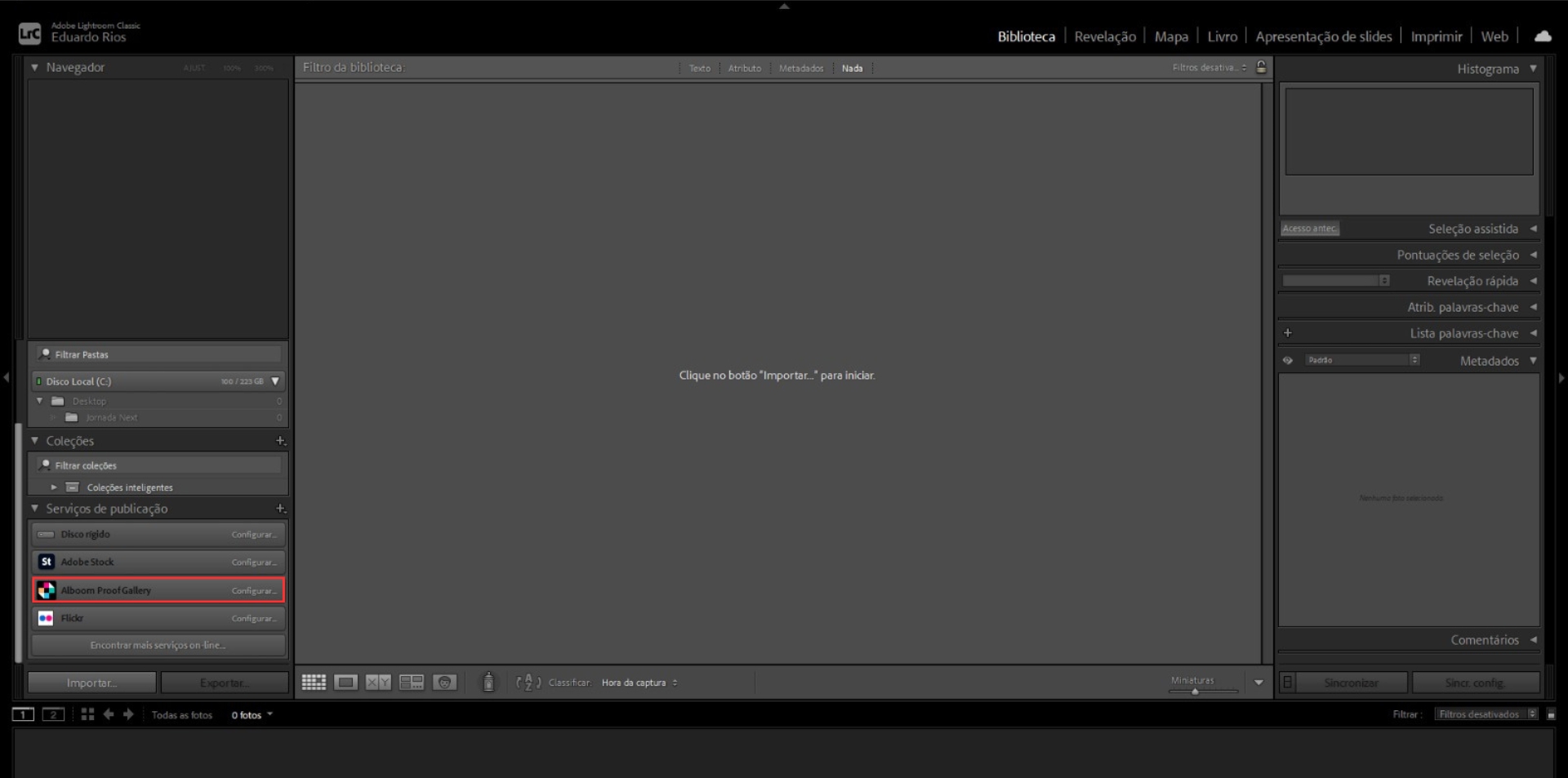The width and height of the screenshot is (1568, 778).
Task: Click the Importar button
Action: (x=91, y=682)
